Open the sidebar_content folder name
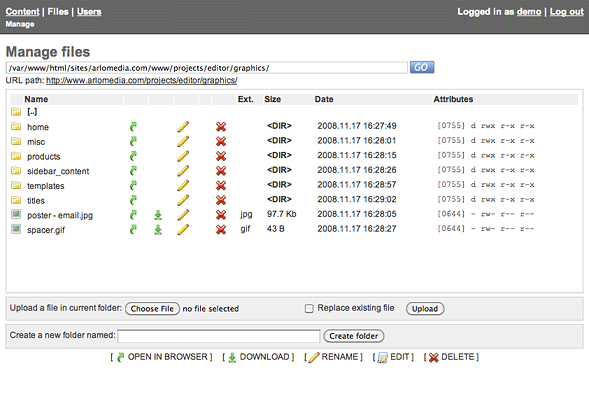This screenshot has width=589, height=394. tap(58, 171)
